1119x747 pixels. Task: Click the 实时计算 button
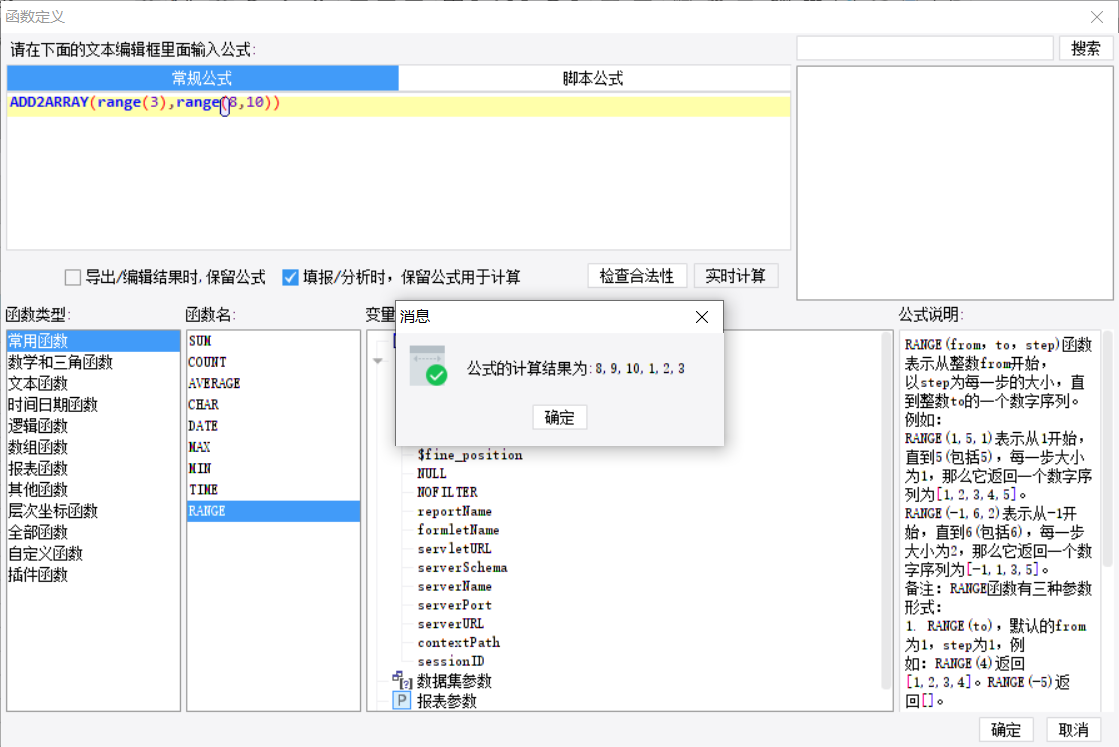pos(736,276)
